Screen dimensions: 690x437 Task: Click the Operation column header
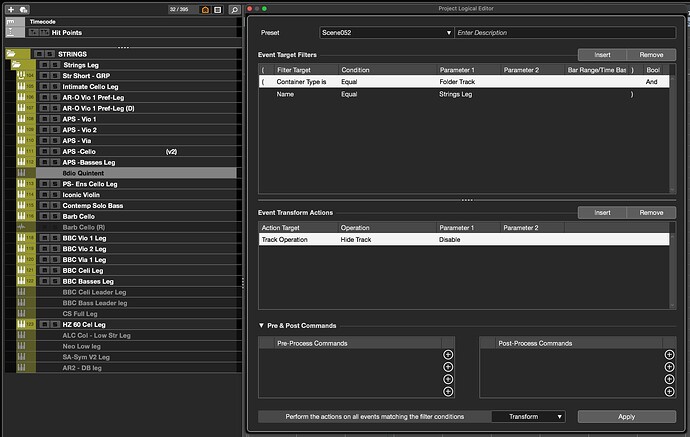[x=387, y=228]
